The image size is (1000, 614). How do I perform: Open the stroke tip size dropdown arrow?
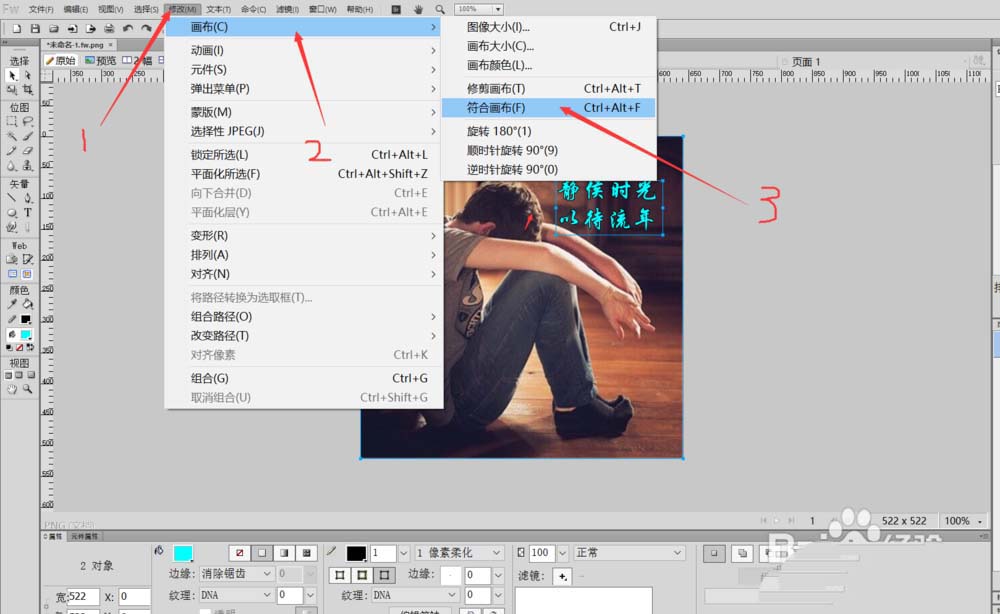403,553
